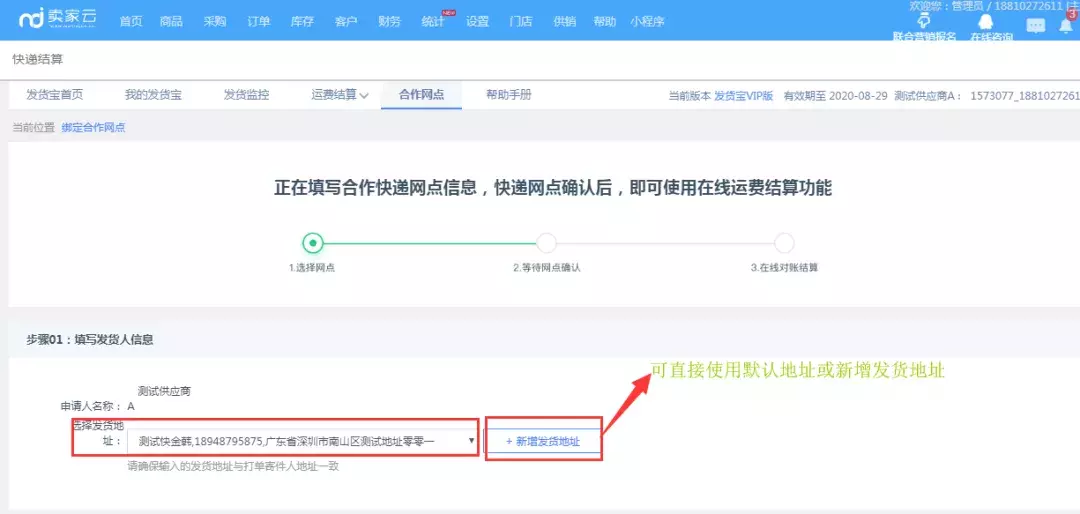Click the 卖家云 logo
Screen dimensions: 1080x514
pos(58,19)
